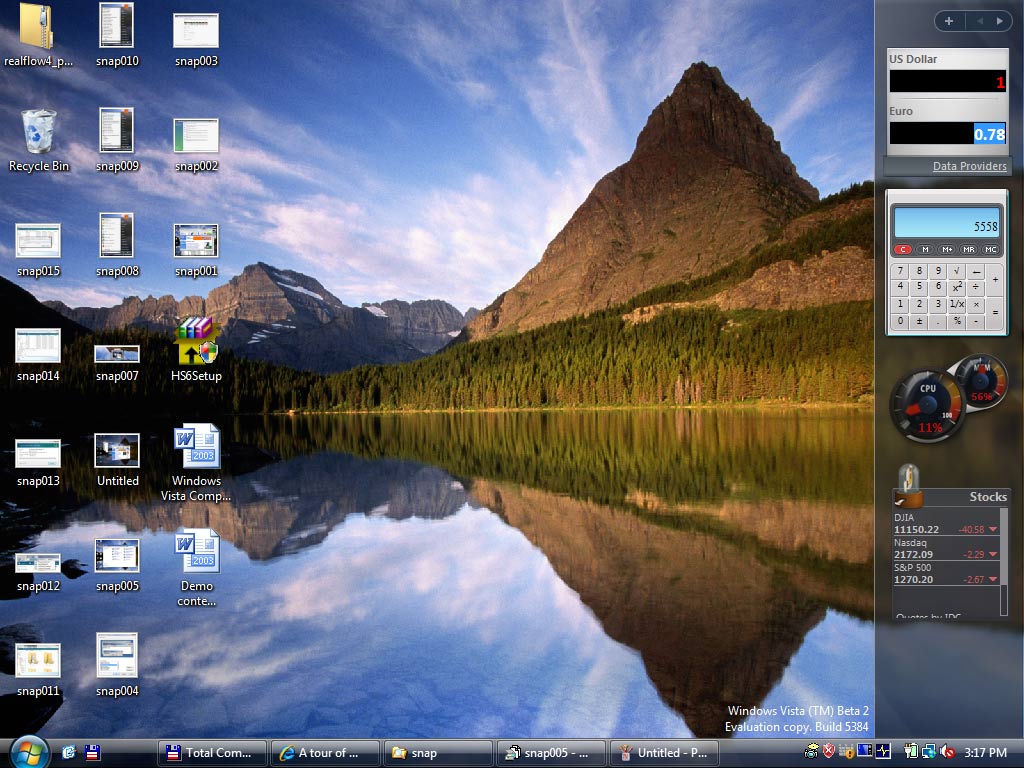Screen dimensions: 1024x768
Task: Click the Stocks gadget vertical scrollbar
Action: pos(1004,560)
